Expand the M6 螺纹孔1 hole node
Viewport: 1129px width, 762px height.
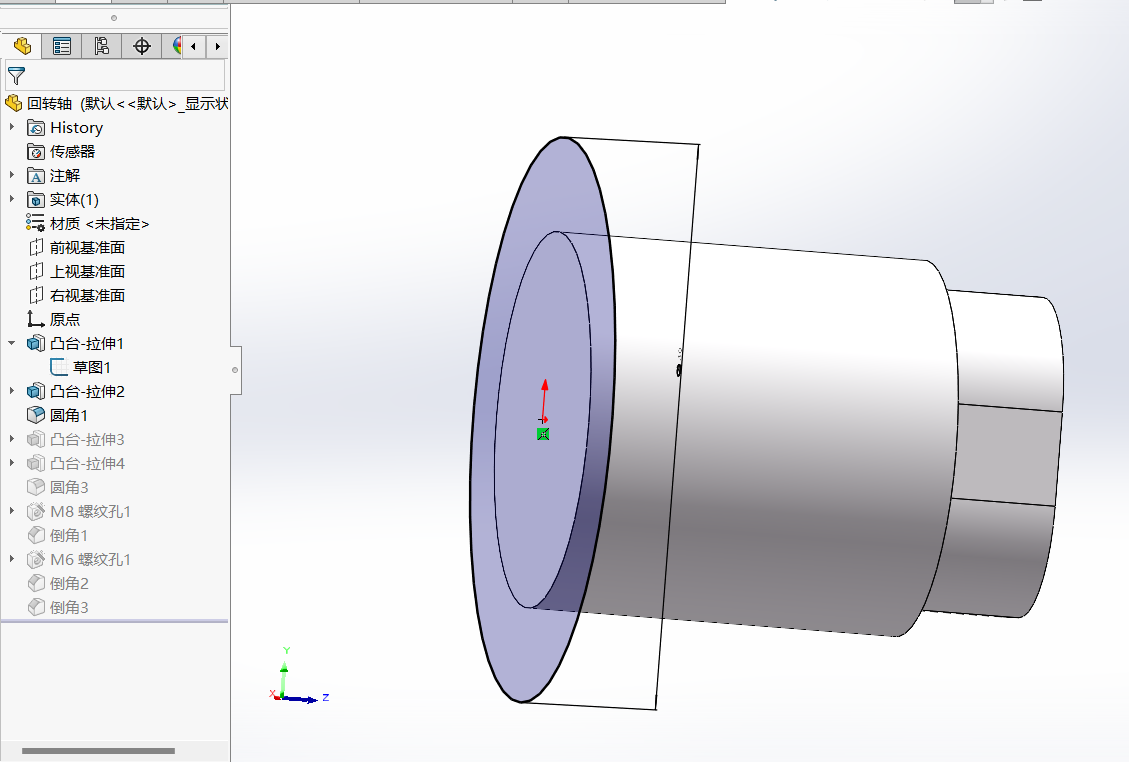12,559
